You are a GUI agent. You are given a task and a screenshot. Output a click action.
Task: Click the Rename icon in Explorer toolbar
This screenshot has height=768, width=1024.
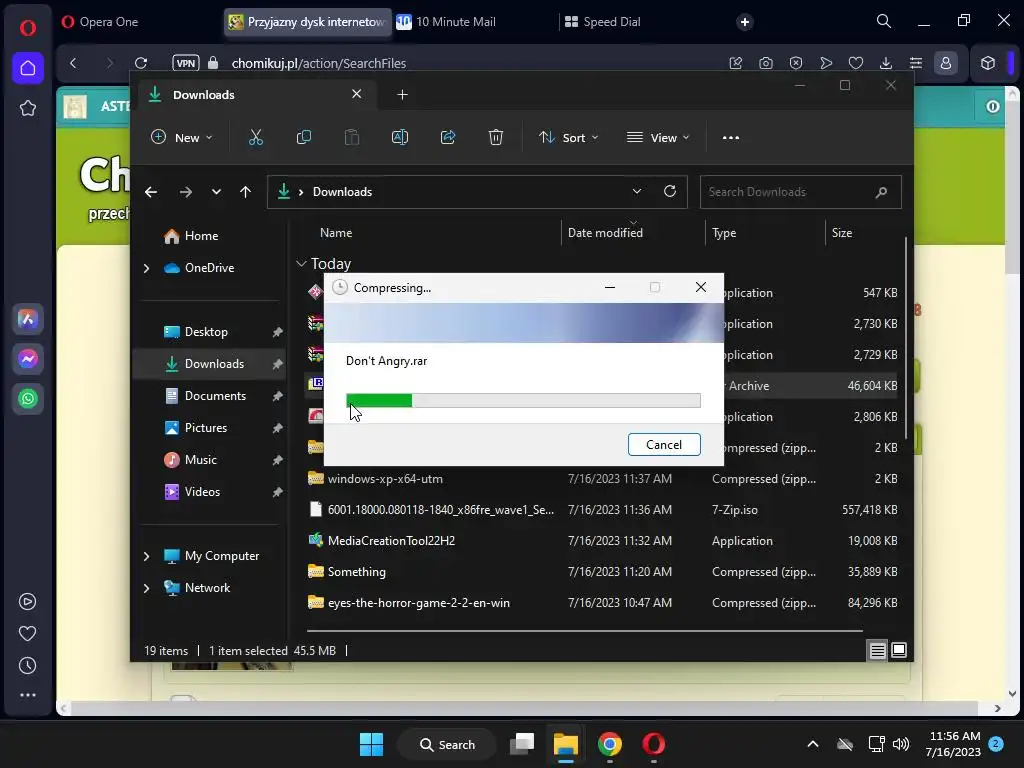[x=400, y=138]
